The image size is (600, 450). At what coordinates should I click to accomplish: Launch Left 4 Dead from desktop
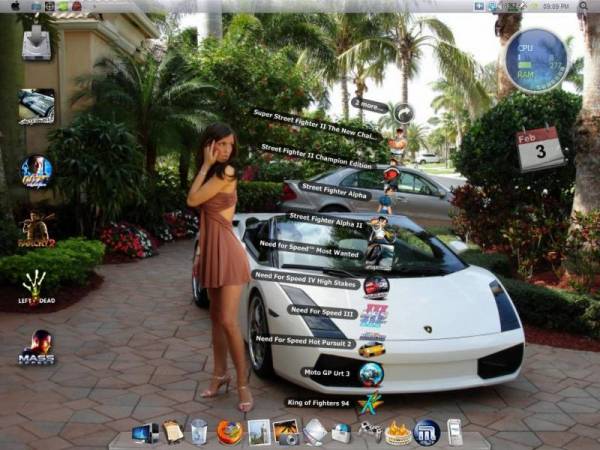tap(36, 287)
